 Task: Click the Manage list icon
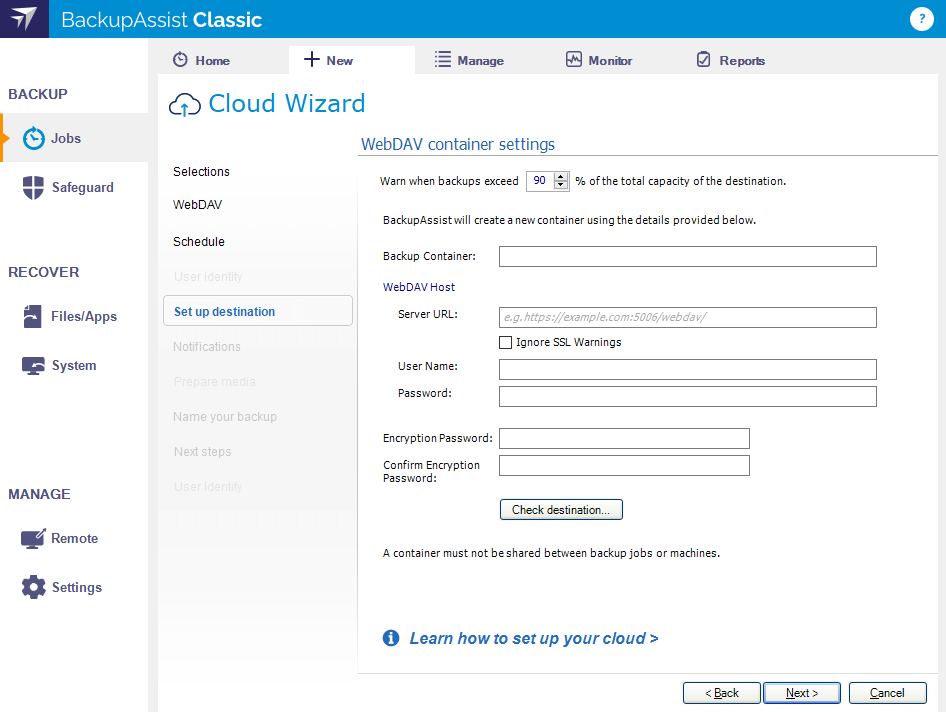443,59
